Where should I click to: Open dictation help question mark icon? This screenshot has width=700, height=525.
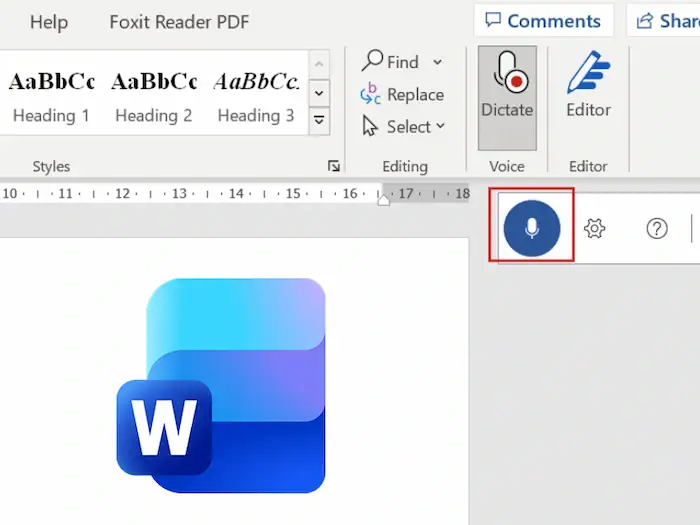click(657, 229)
